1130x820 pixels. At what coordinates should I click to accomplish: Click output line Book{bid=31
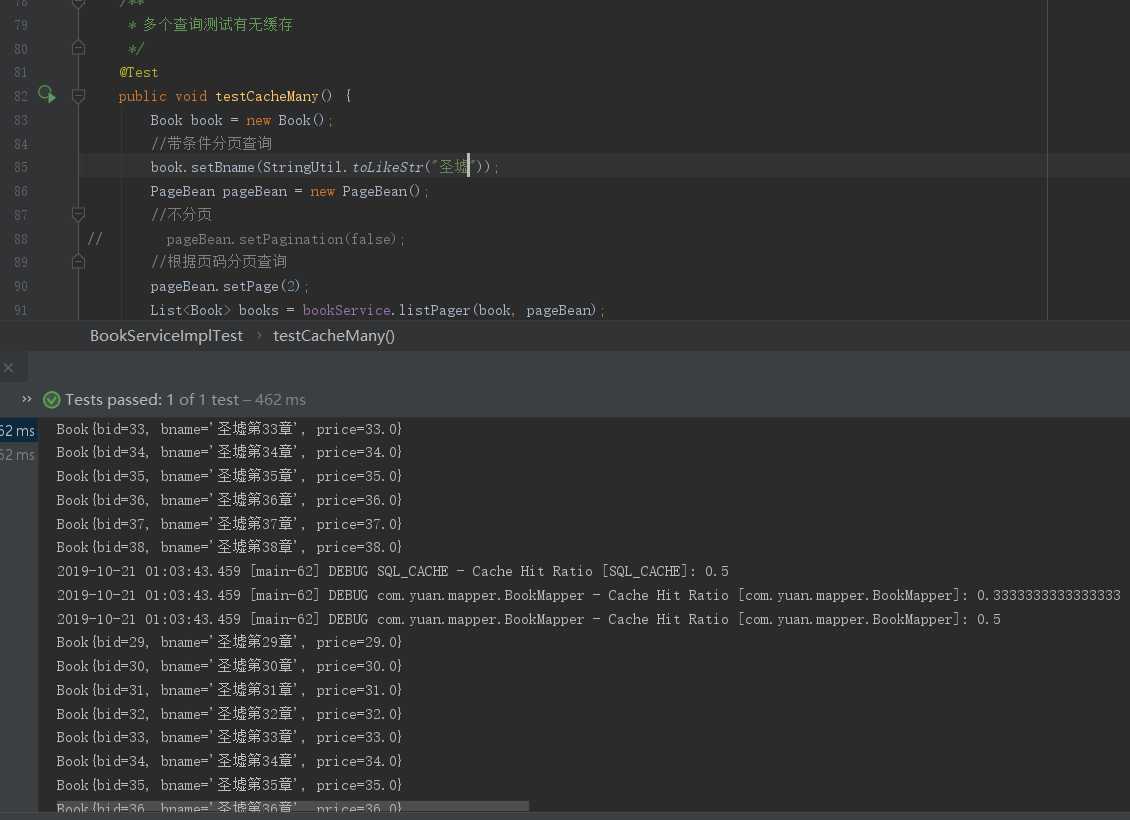229,690
